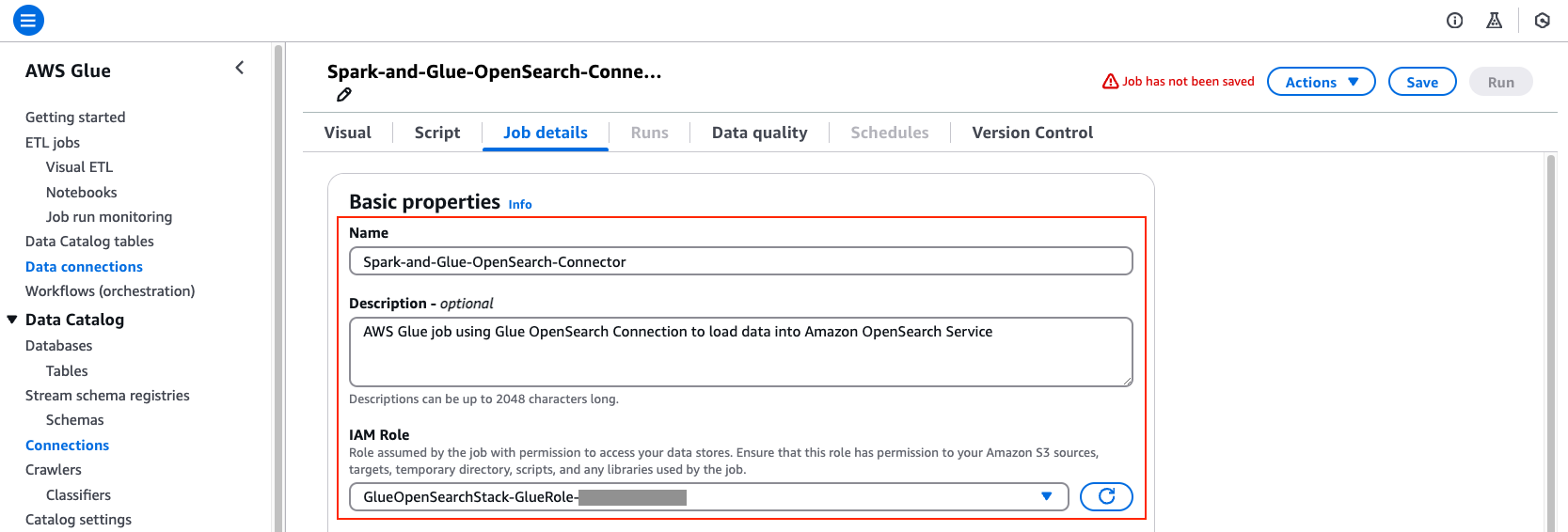This screenshot has height=532, width=1568.
Task: Switch to the Script tab
Action: 437,133
